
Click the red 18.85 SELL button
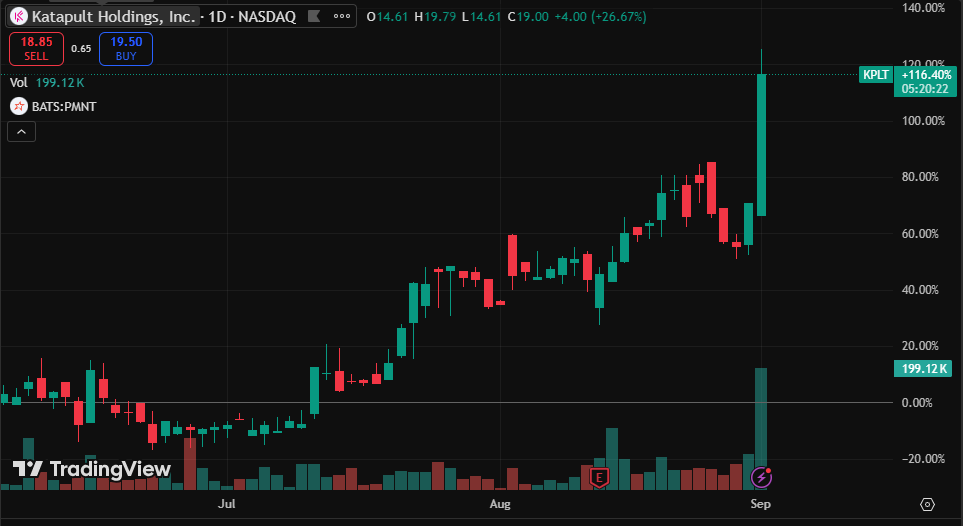click(x=36, y=49)
